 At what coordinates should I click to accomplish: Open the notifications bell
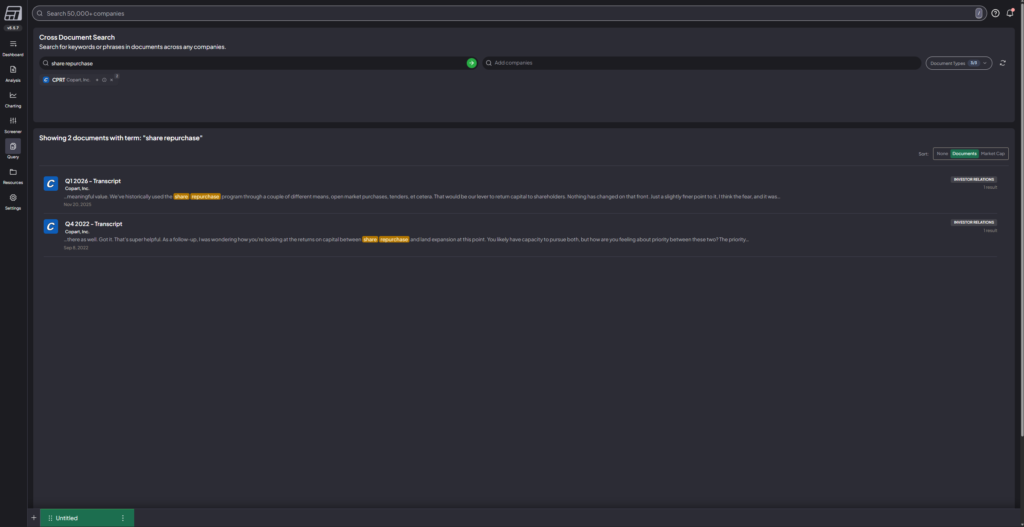(x=1010, y=13)
